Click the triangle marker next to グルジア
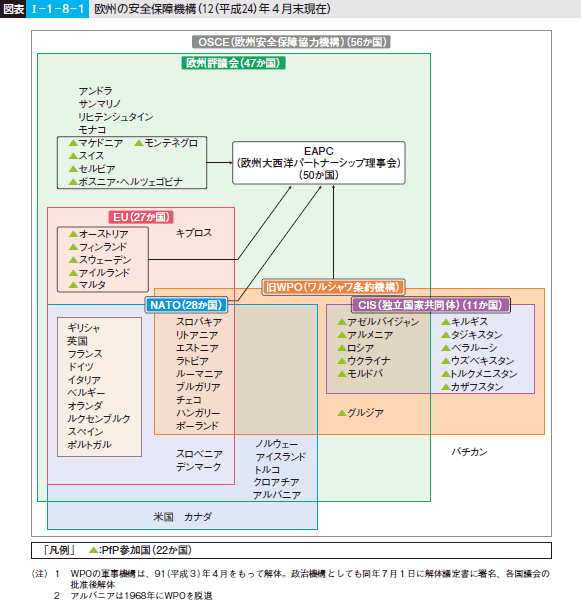The height and width of the screenshot is (600, 581). (342, 413)
